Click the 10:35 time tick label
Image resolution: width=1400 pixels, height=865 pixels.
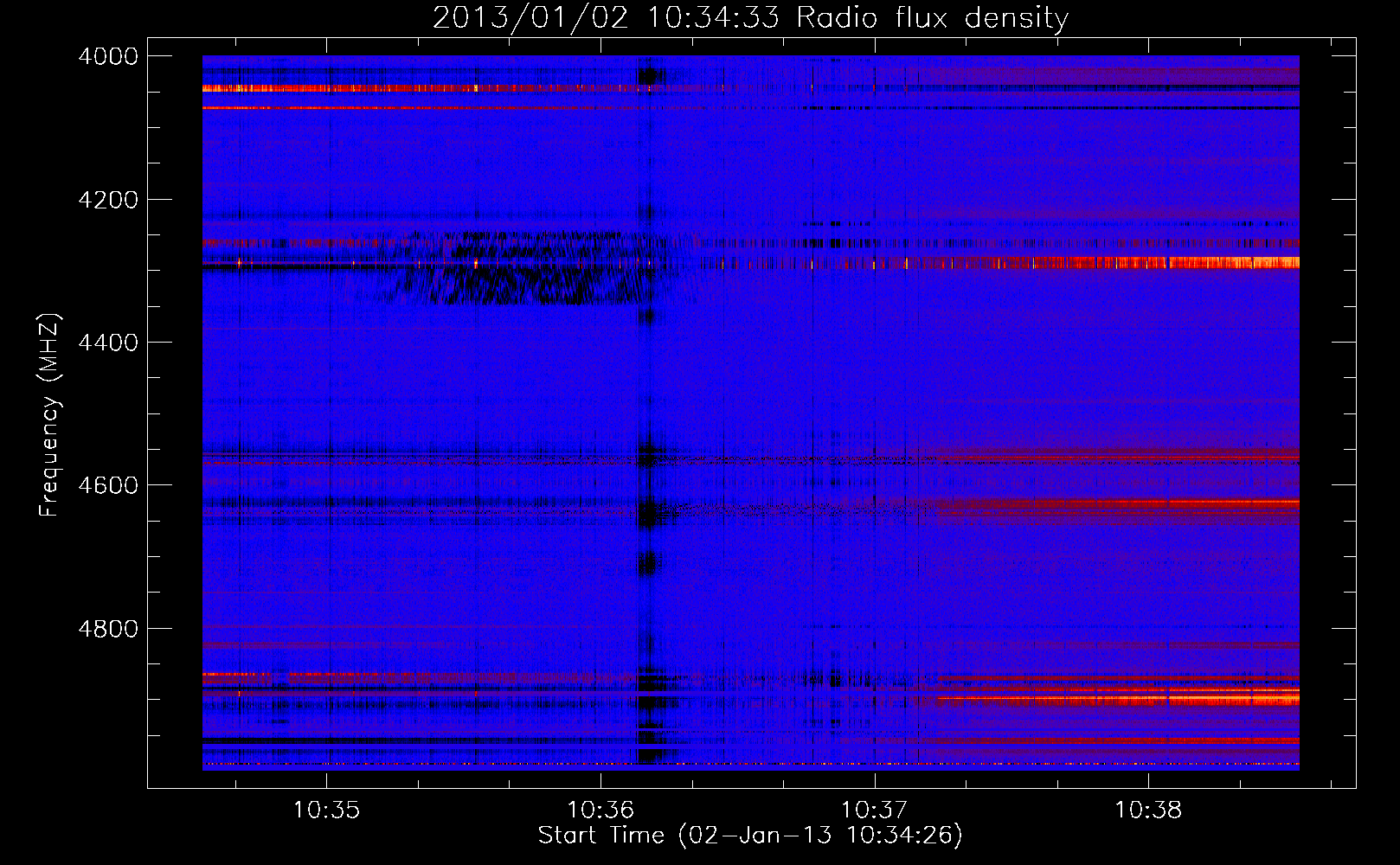[326, 811]
